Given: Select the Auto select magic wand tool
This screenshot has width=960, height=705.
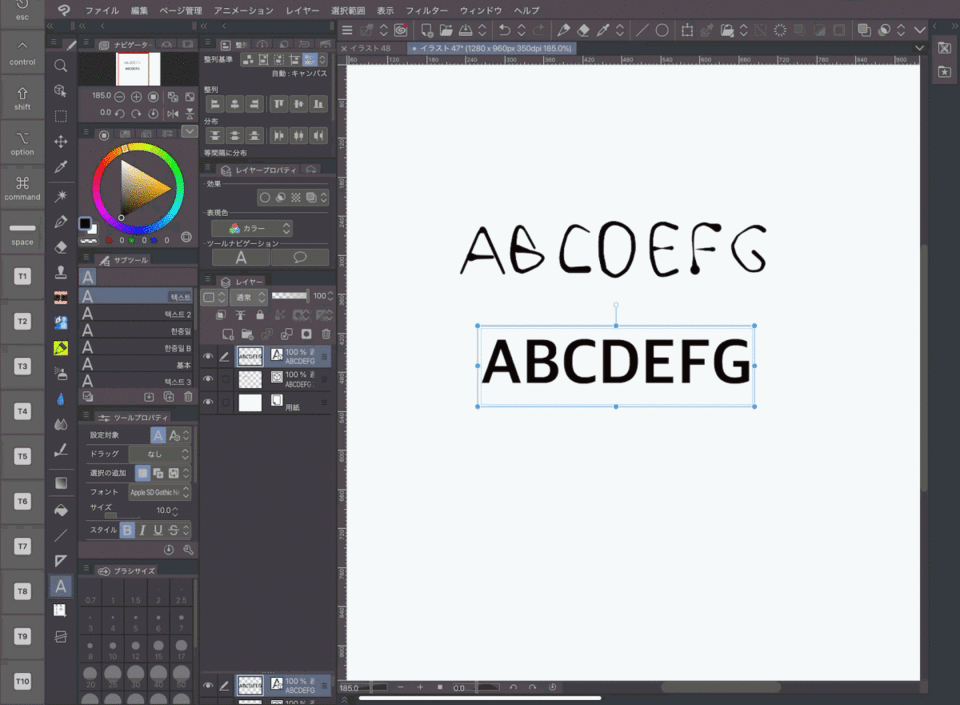Looking at the screenshot, I should pos(61,196).
